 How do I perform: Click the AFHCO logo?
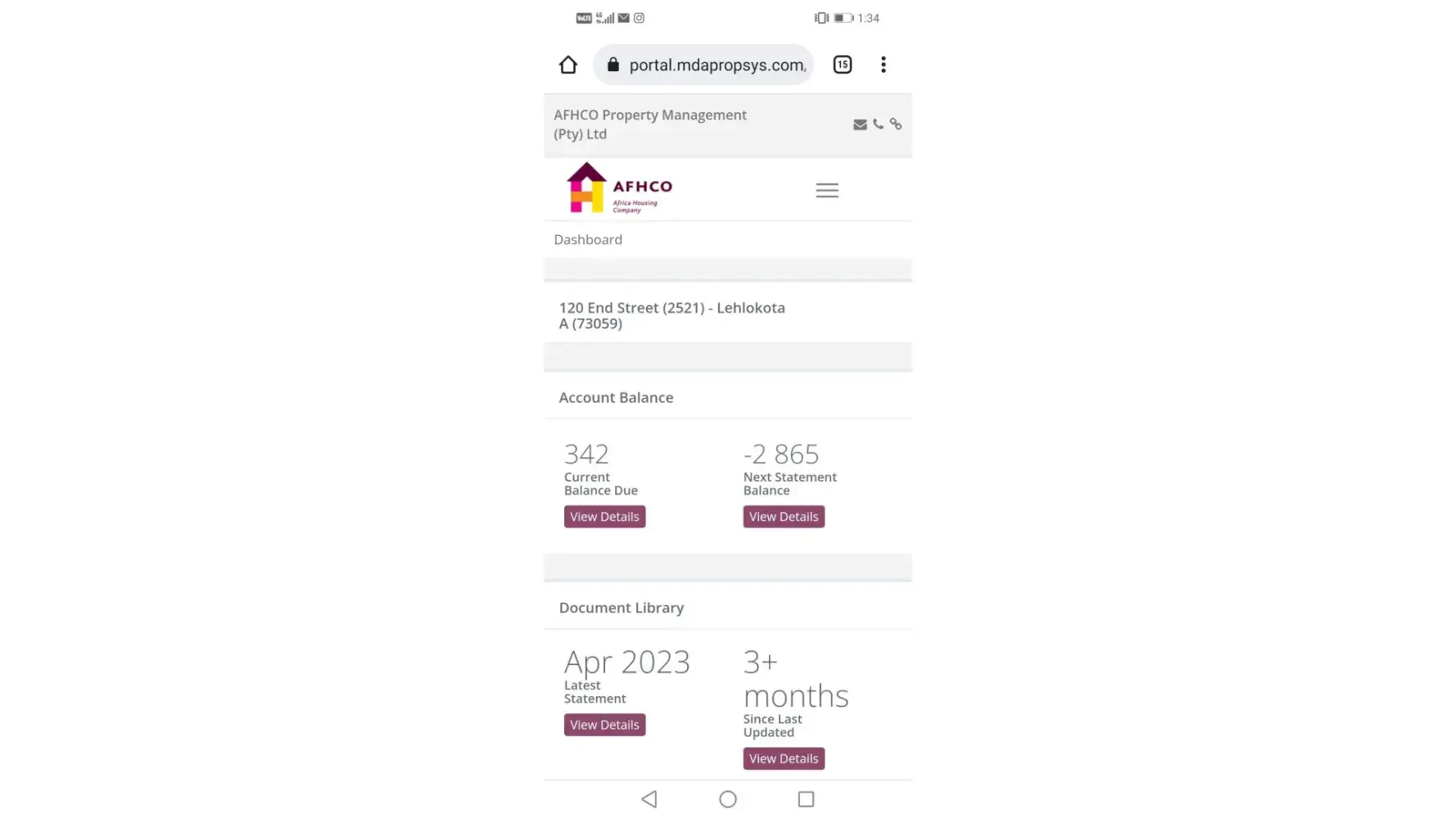tap(619, 189)
